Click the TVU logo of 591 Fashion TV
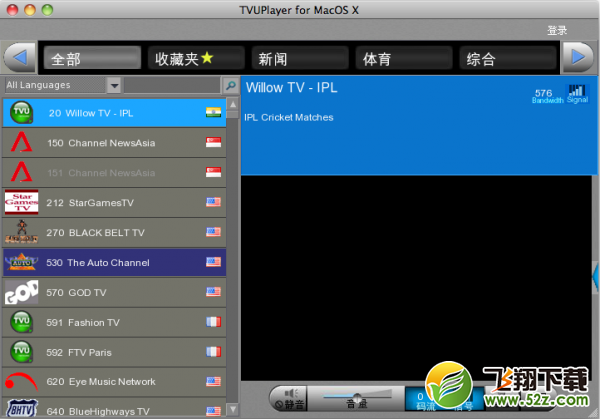This screenshot has height=419, width=600. click(x=21, y=322)
